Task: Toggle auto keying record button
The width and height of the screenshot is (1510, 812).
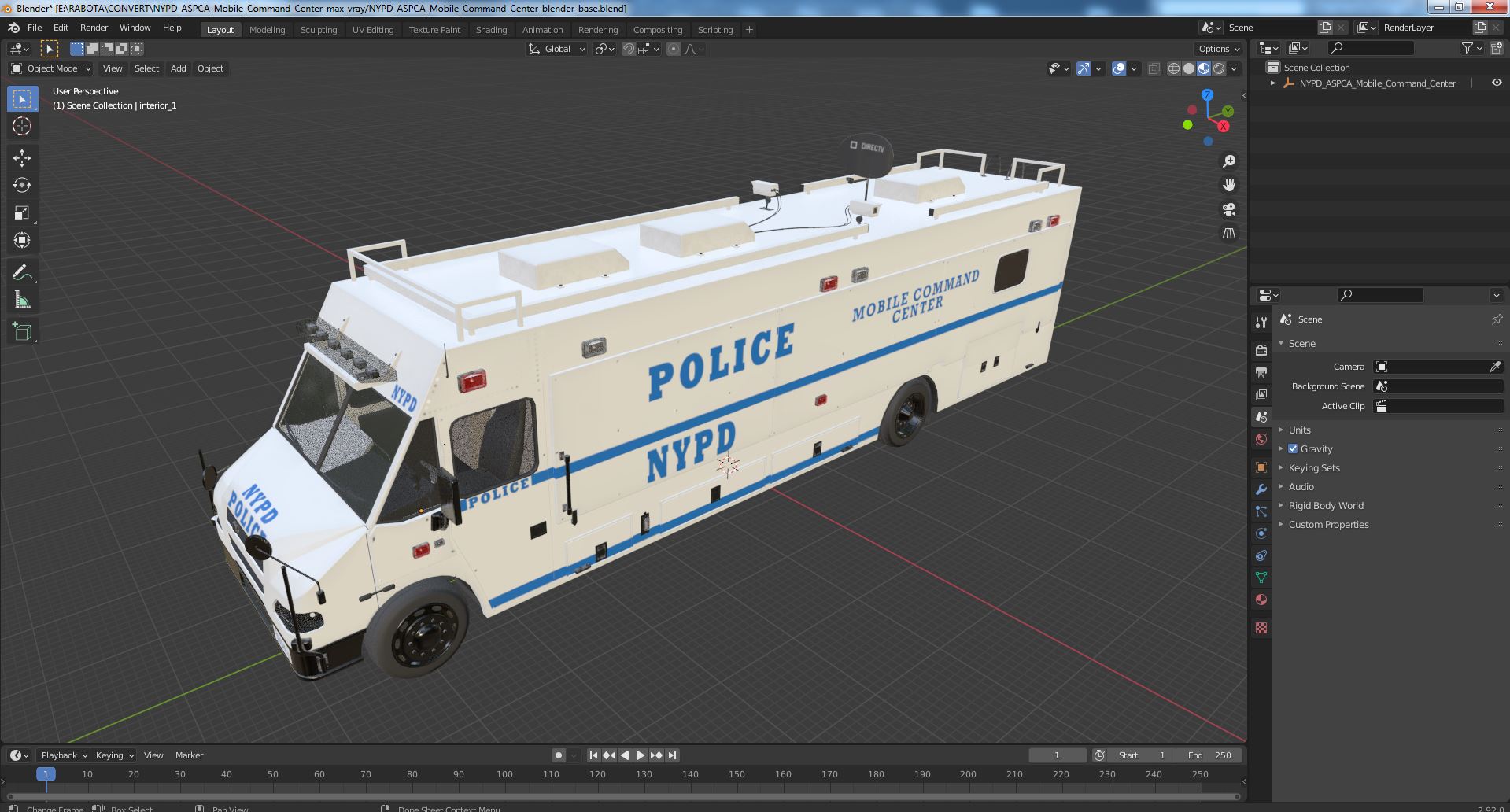Action: pyautogui.click(x=559, y=755)
